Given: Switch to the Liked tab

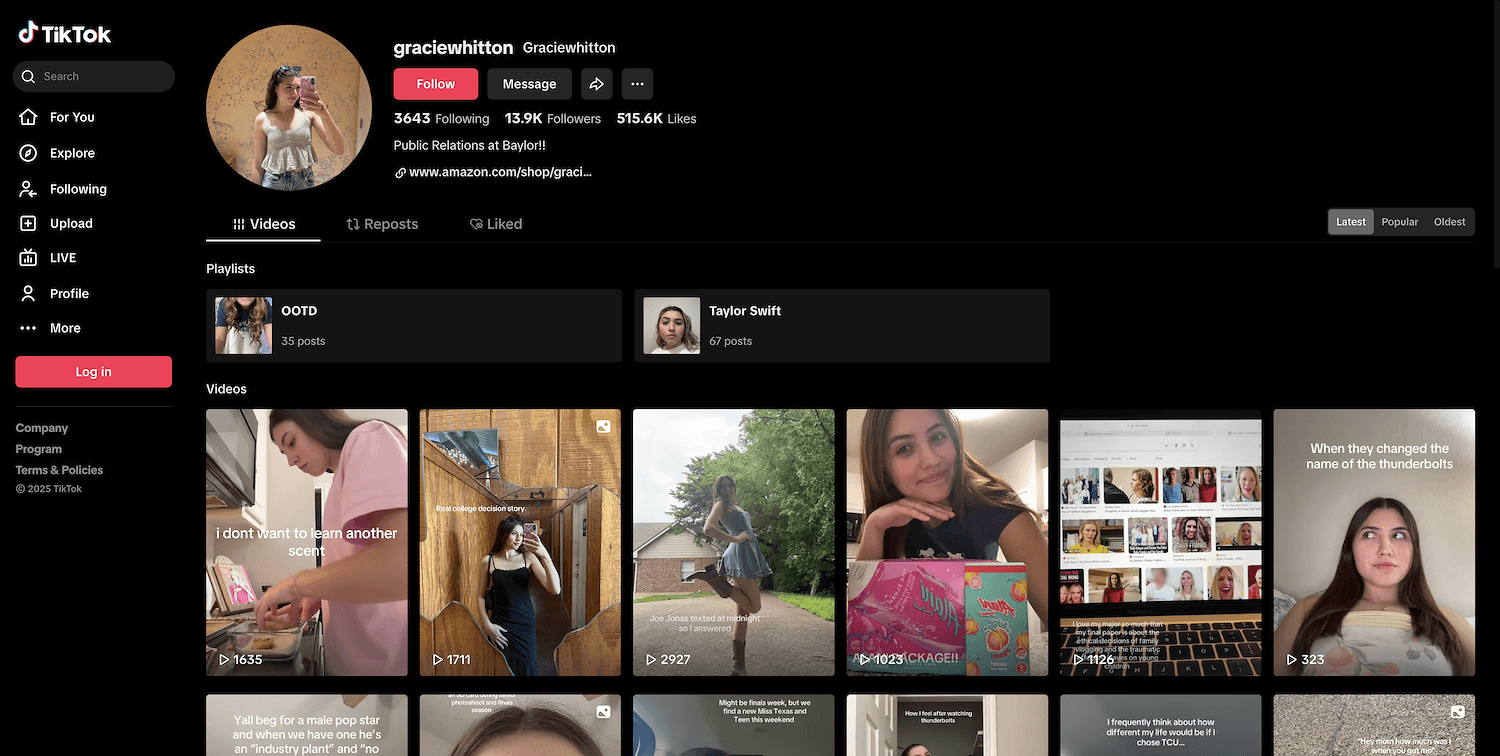Looking at the screenshot, I should (x=496, y=224).
